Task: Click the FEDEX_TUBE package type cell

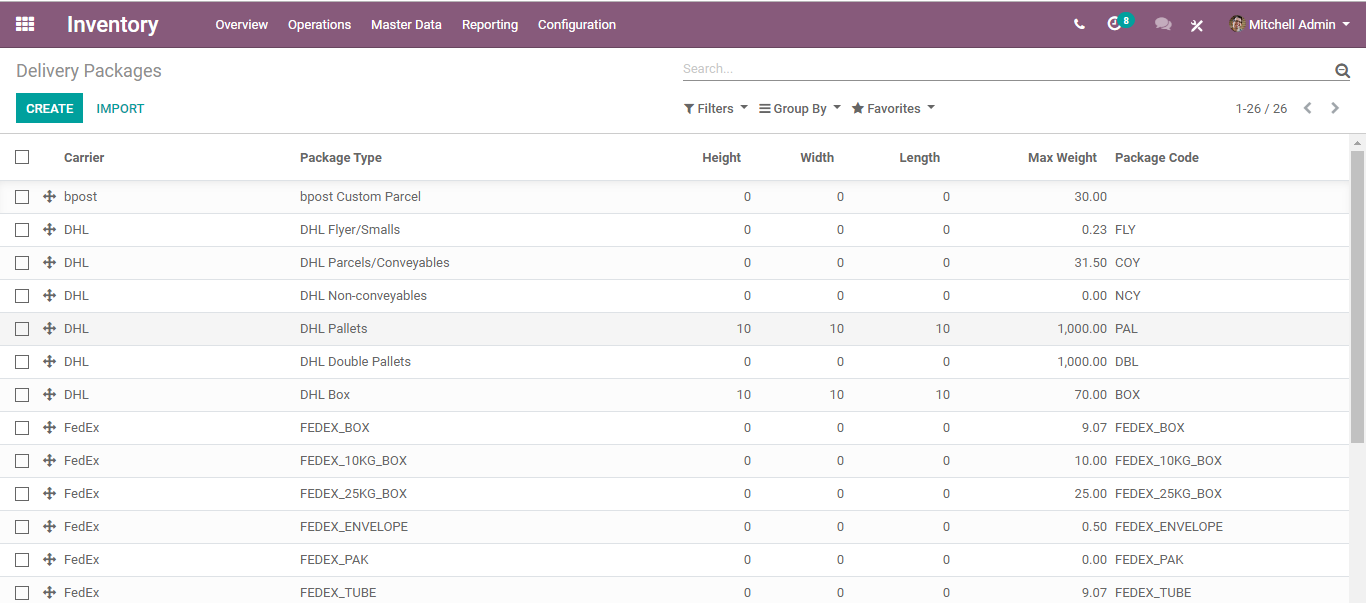Action: [x=338, y=593]
